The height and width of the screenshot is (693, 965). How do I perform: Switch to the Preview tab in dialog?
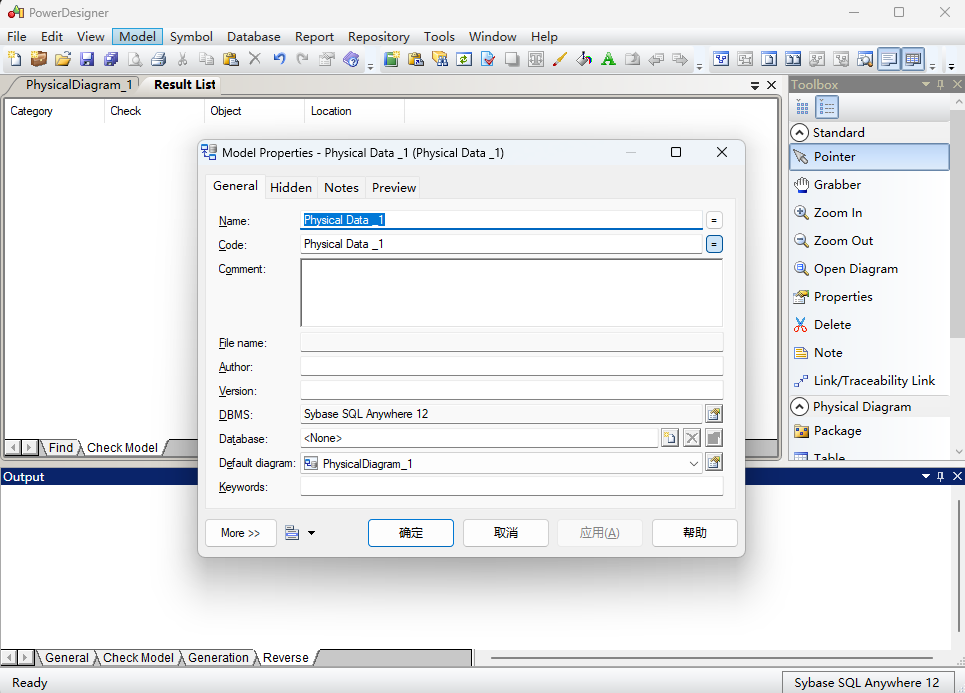pyautogui.click(x=394, y=188)
